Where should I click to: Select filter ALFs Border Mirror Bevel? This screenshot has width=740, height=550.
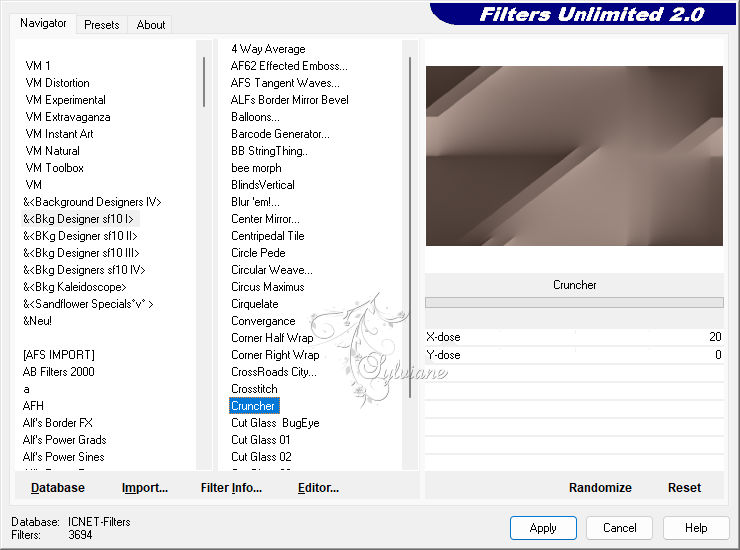coord(290,100)
